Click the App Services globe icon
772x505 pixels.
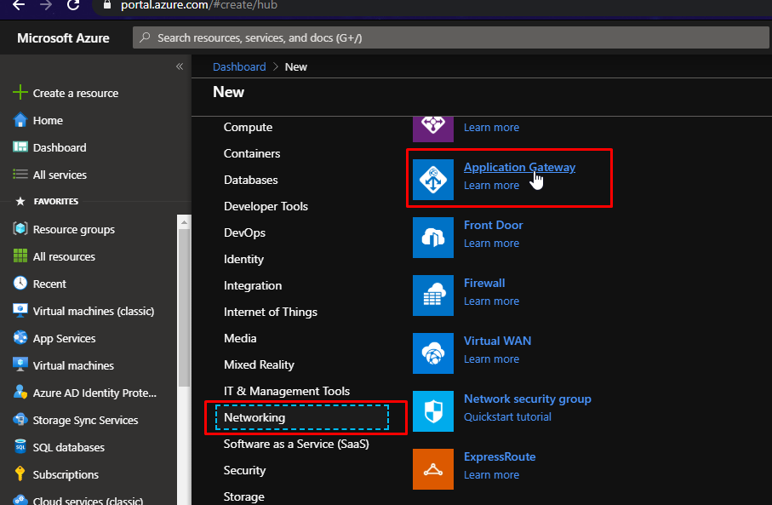[x=20, y=338]
